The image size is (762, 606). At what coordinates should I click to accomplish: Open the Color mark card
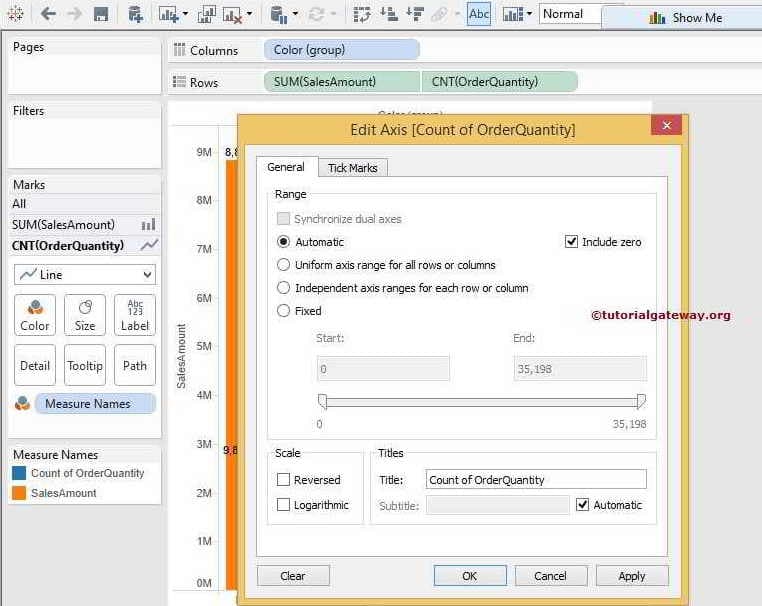(35, 315)
